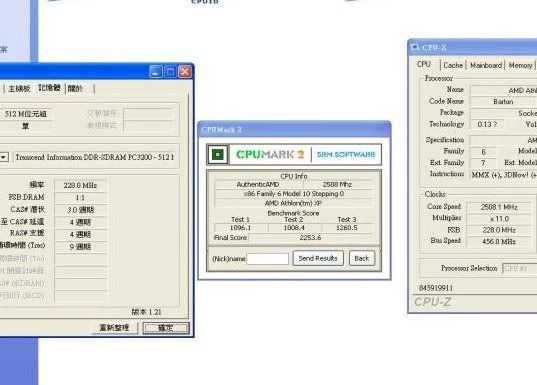
Task: Open the Processor Selection CPU #1 dropdown
Action: 520,268
